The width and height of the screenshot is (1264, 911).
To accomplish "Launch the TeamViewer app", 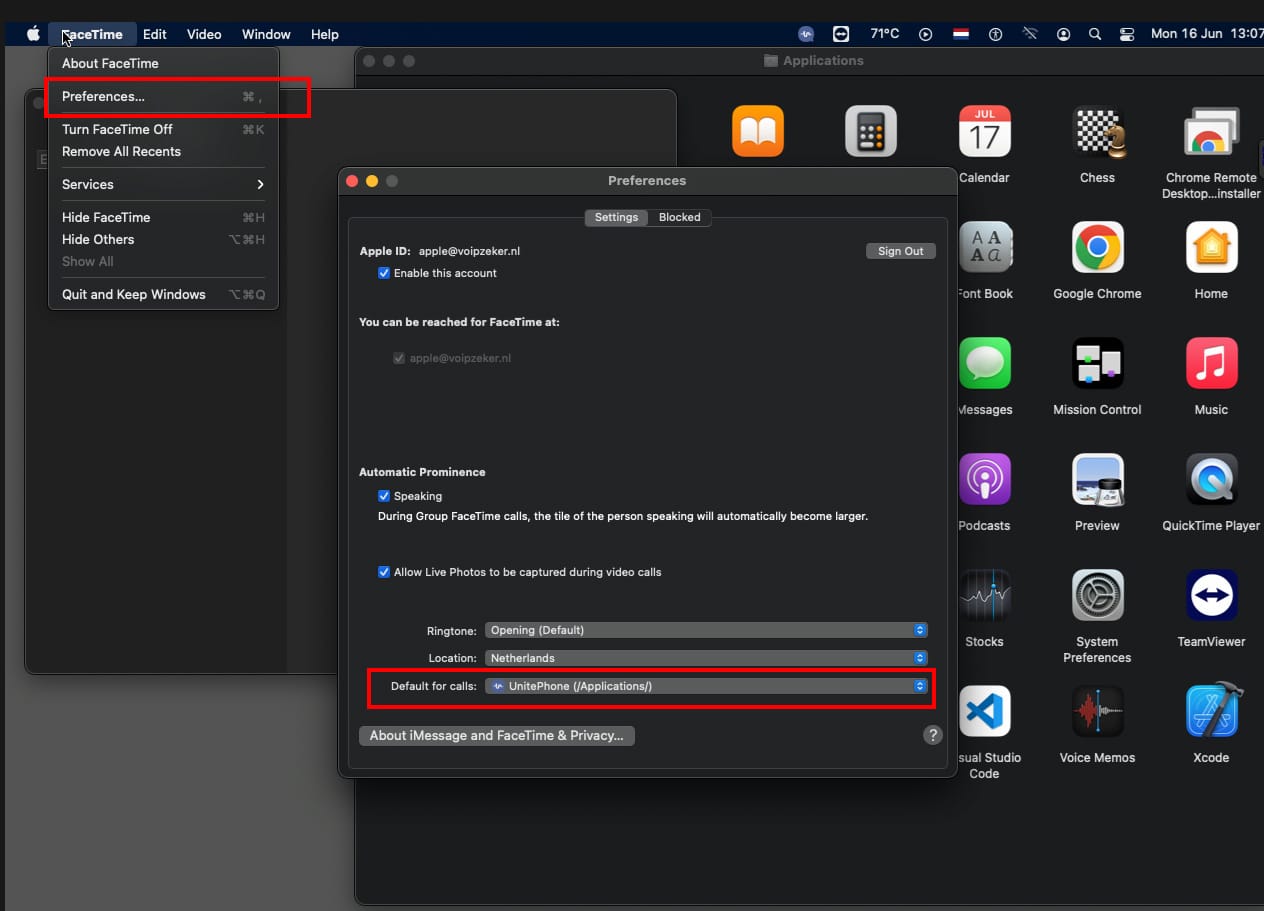I will pyautogui.click(x=1211, y=595).
